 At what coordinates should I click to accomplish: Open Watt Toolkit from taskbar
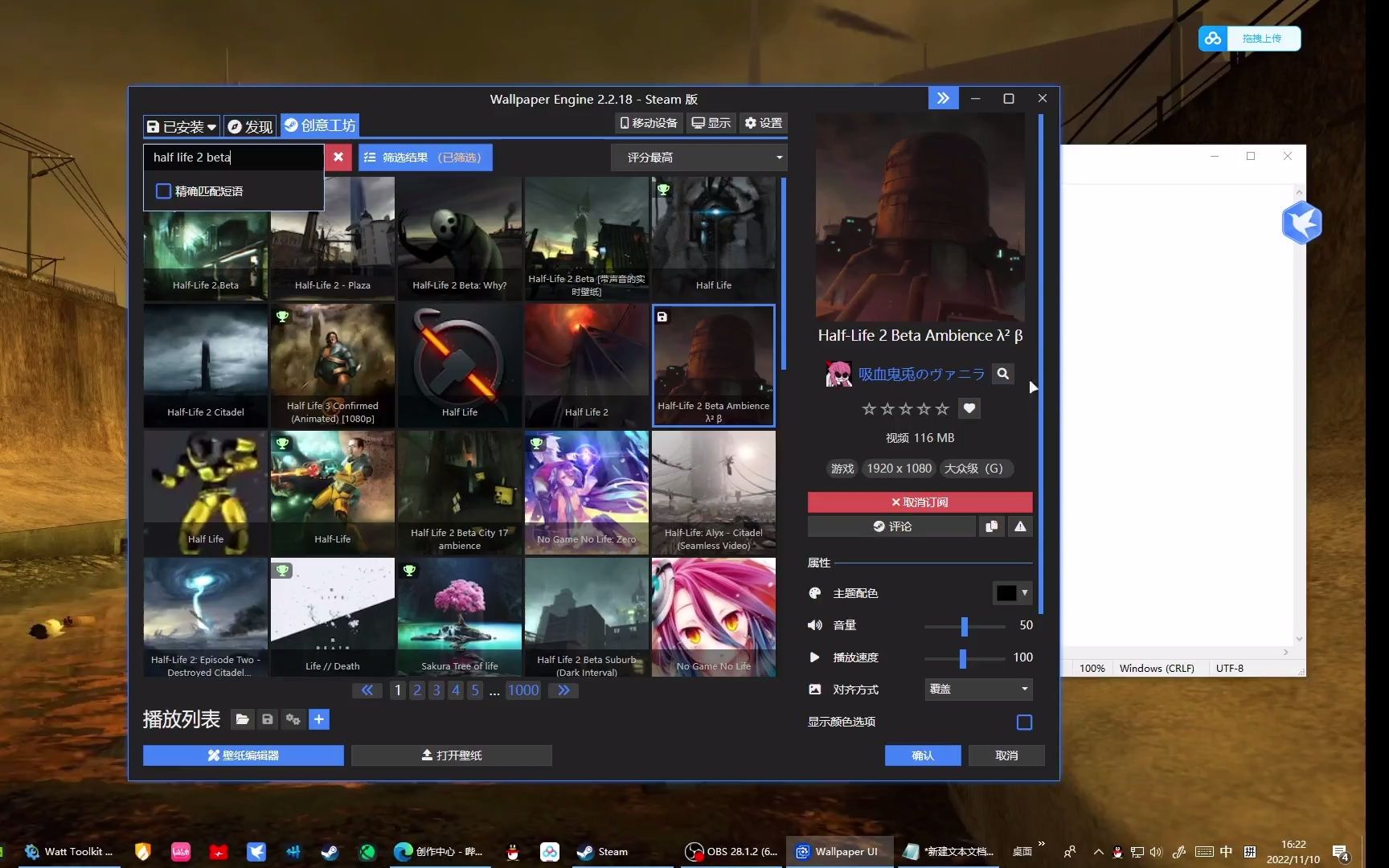(68, 852)
